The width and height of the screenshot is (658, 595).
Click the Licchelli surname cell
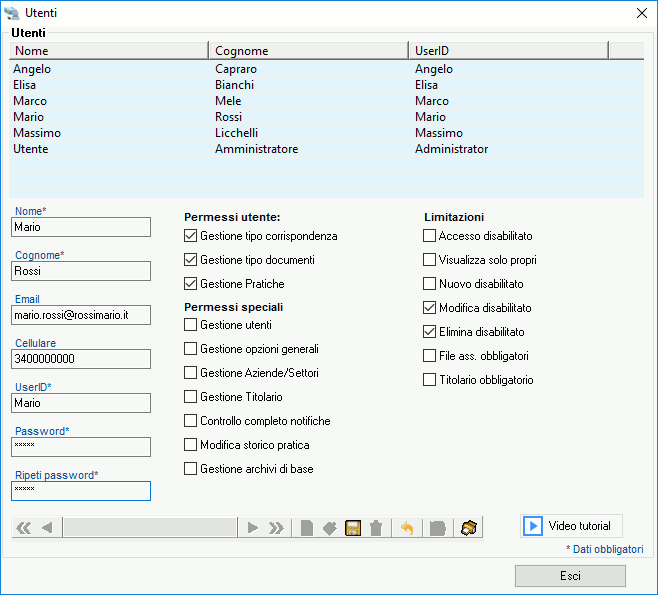tap(236, 133)
